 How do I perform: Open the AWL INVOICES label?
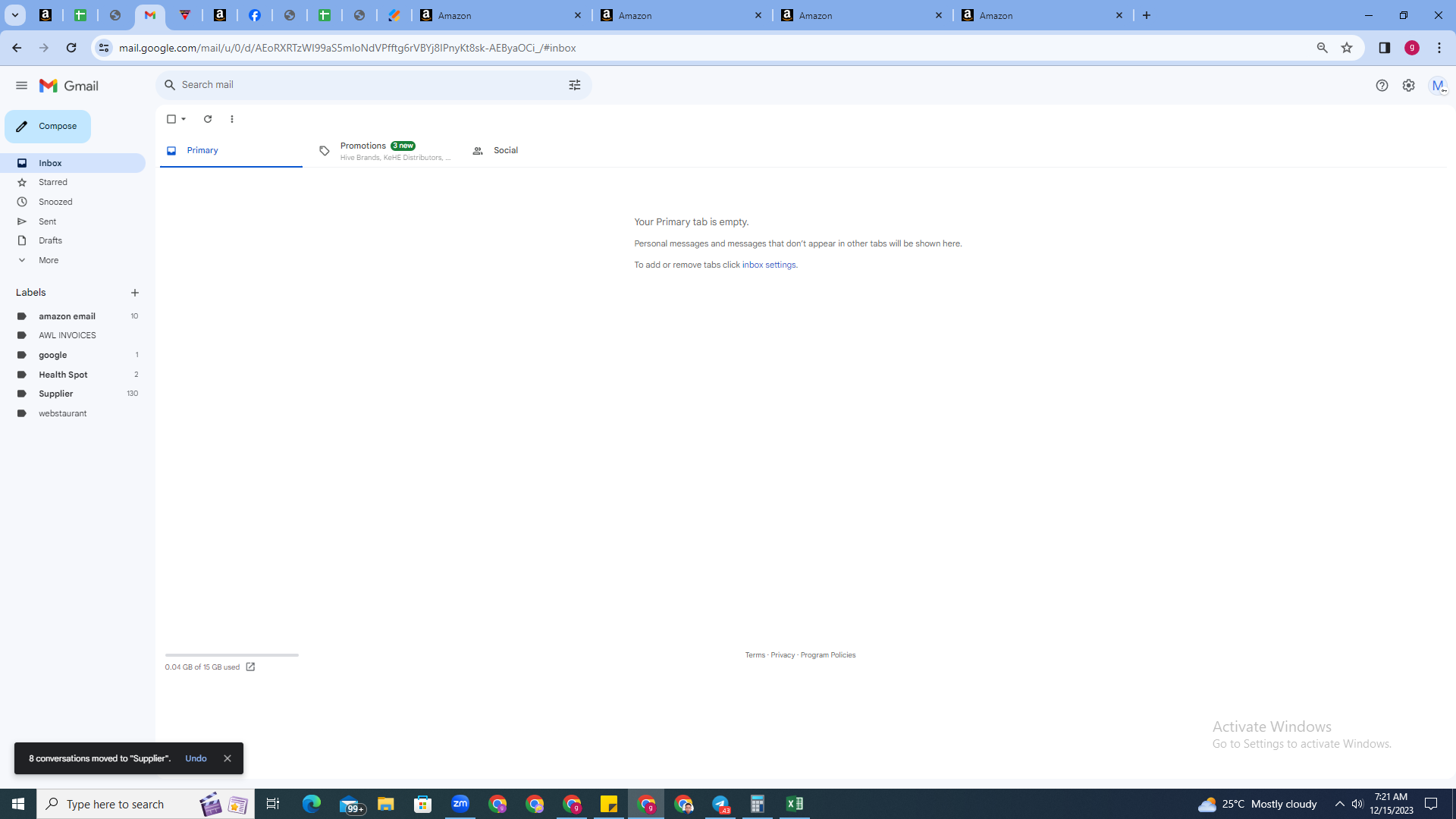point(73,335)
